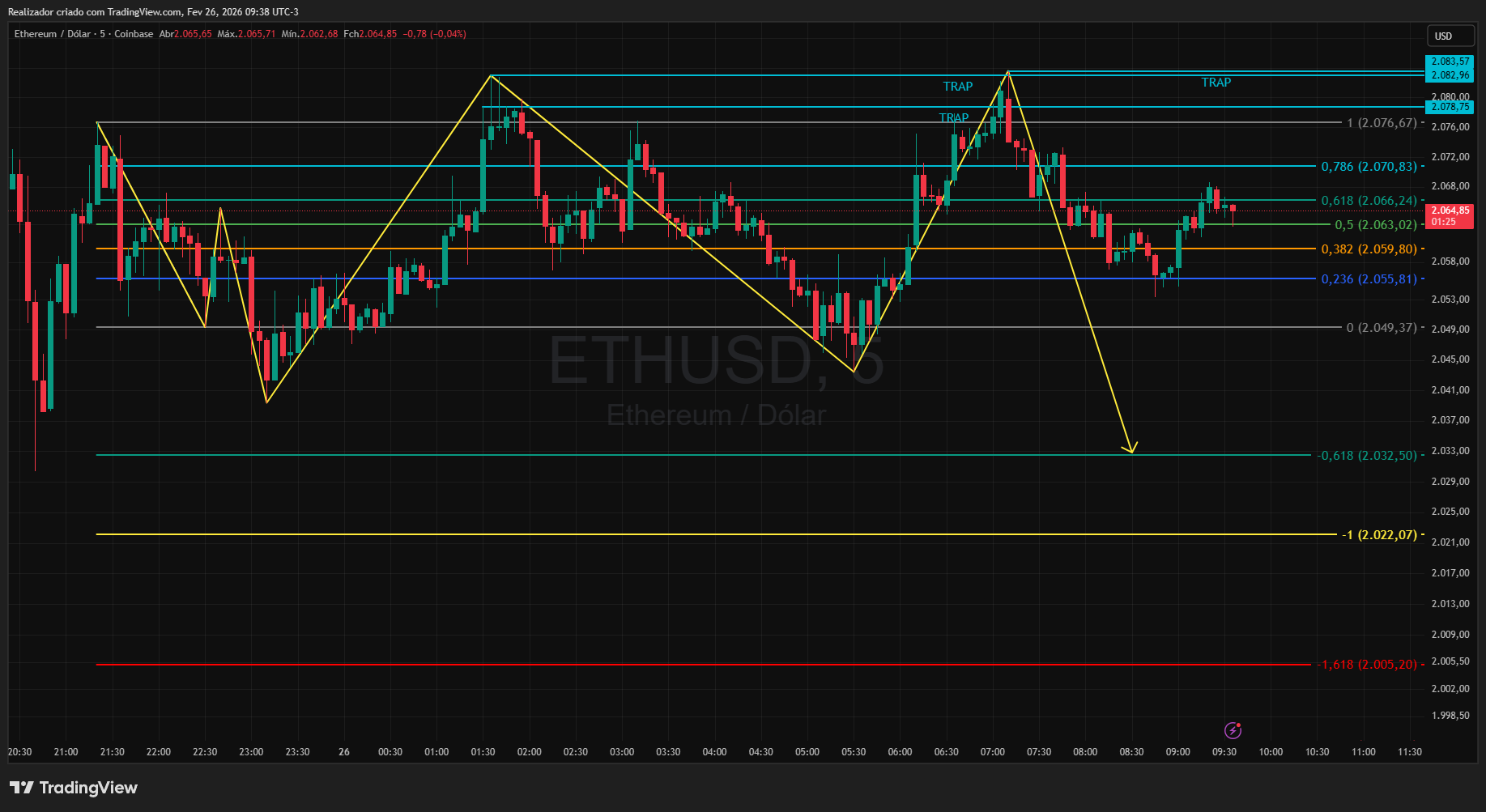Click the 09:30 label on the time axis
The height and width of the screenshot is (812, 1486).
(1224, 752)
